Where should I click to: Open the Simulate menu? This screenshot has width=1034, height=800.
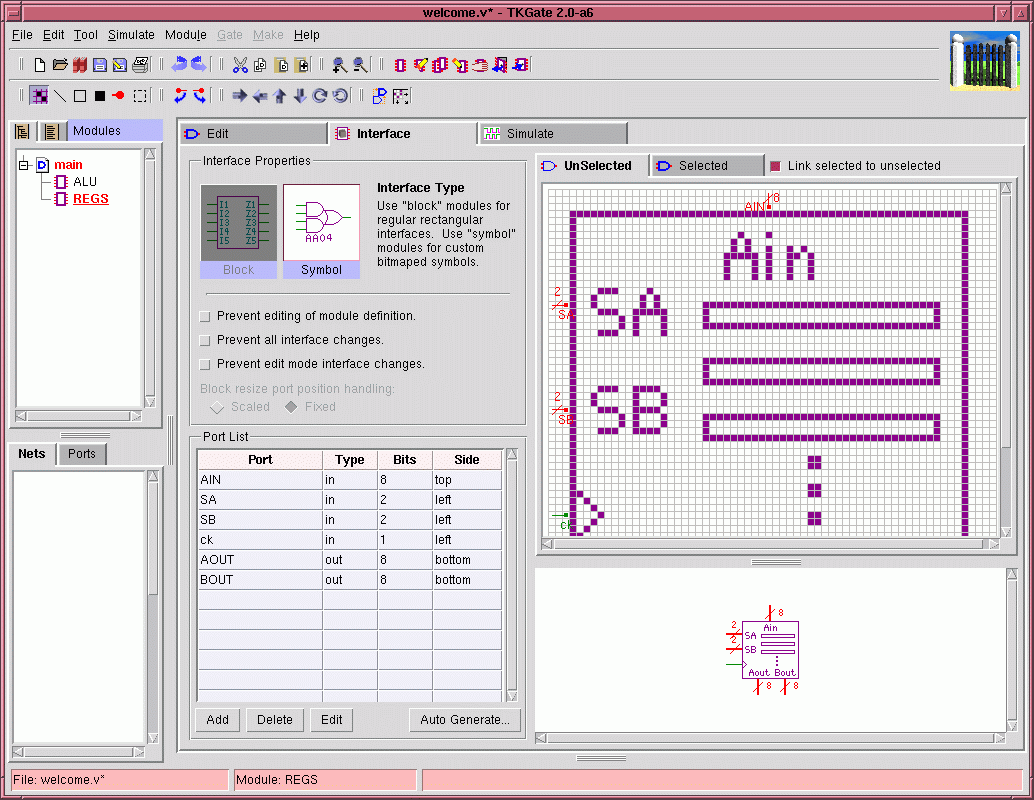[131, 35]
